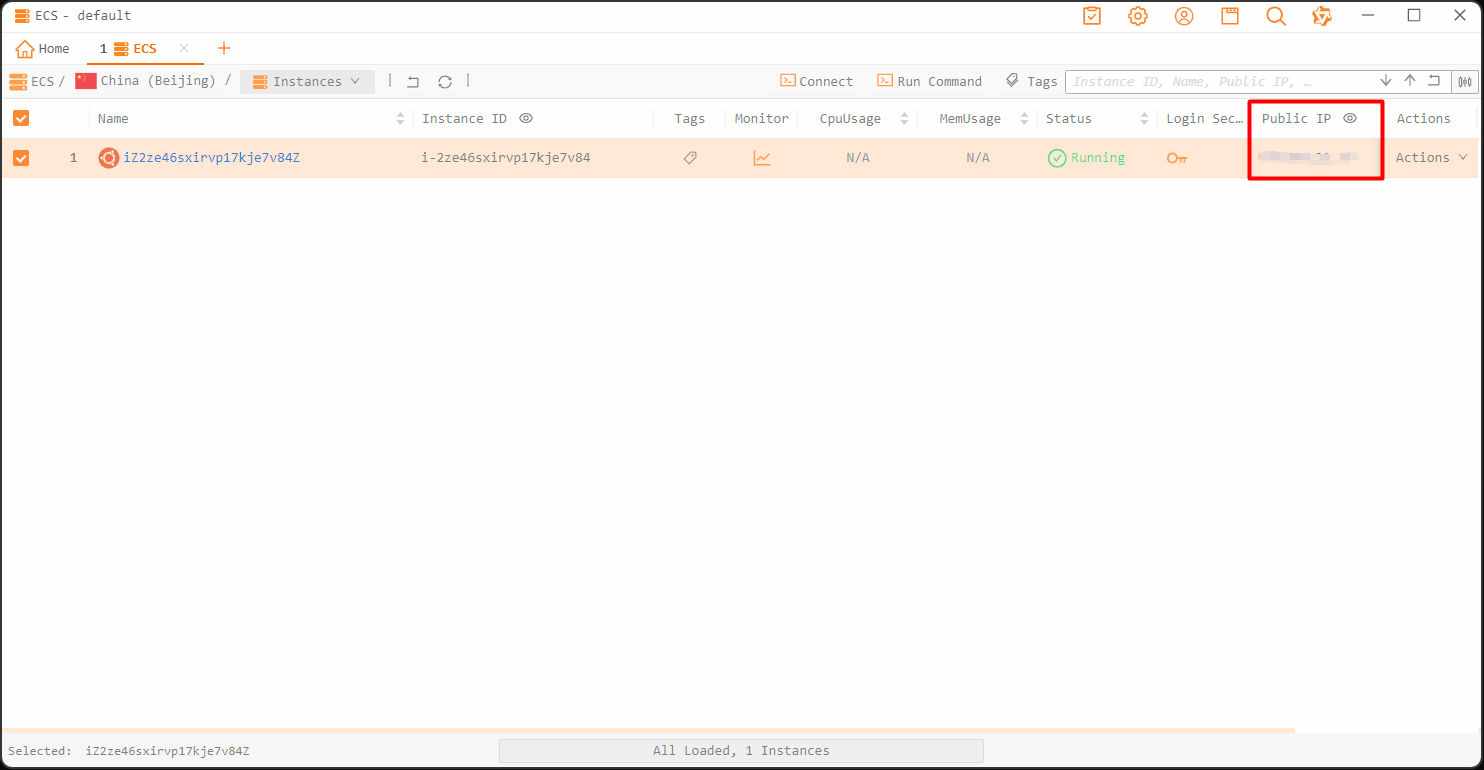Click the China flag region icon
Screen dimensions: 1484x770
(86, 81)
